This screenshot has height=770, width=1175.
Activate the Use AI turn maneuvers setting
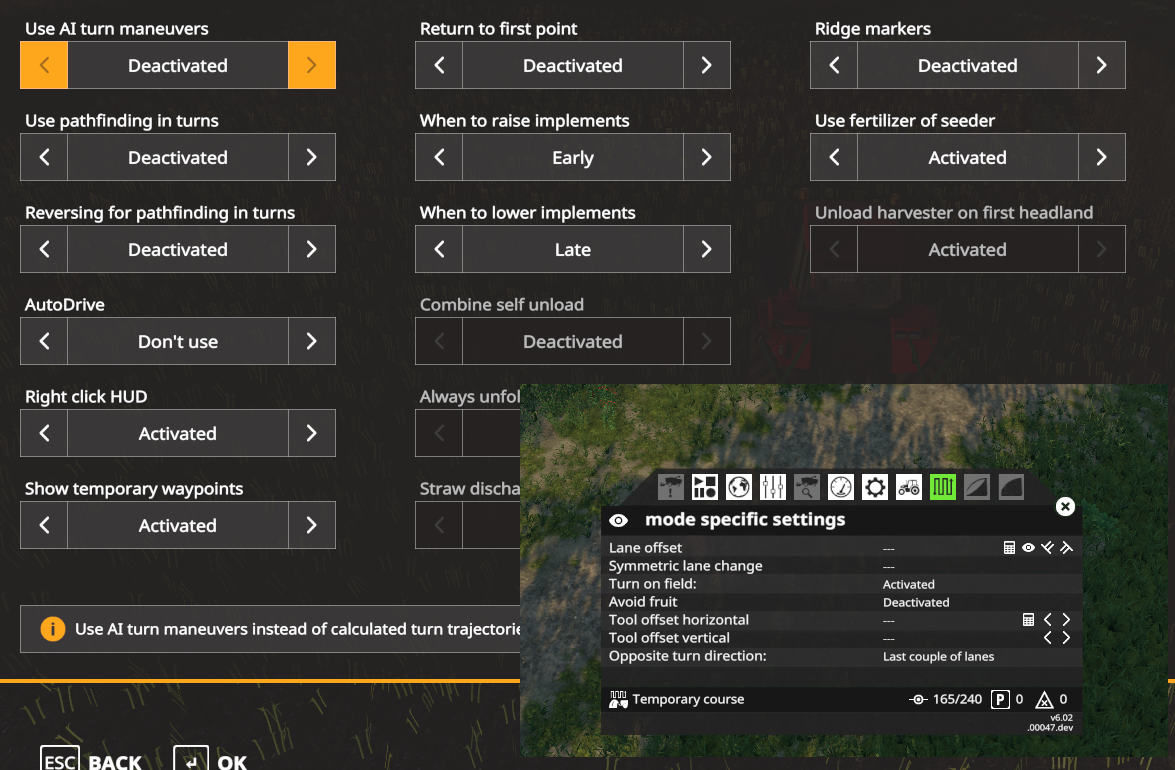(x=312, y=65)
